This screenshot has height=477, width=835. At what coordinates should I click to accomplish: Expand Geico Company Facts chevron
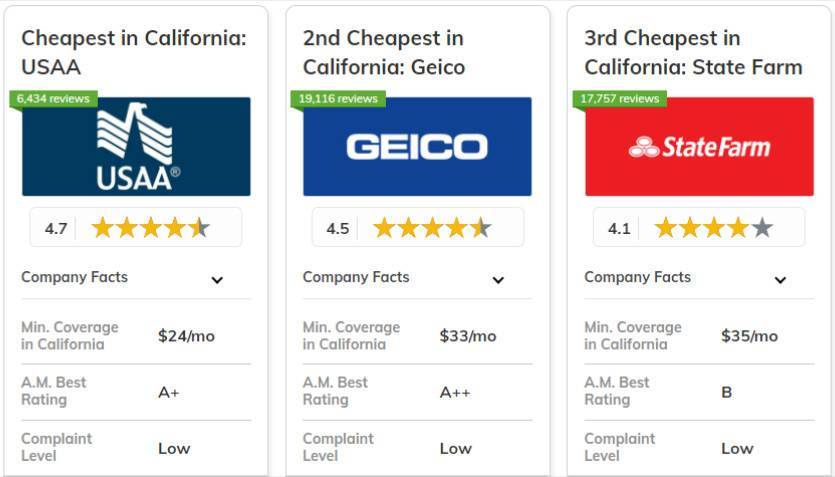click(498, 280)
